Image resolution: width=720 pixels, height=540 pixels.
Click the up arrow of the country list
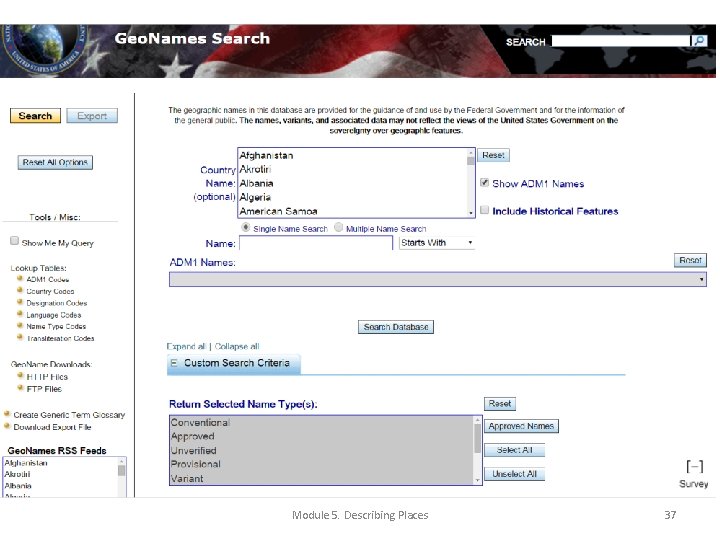pyautogui.click(x=471, y=152)
